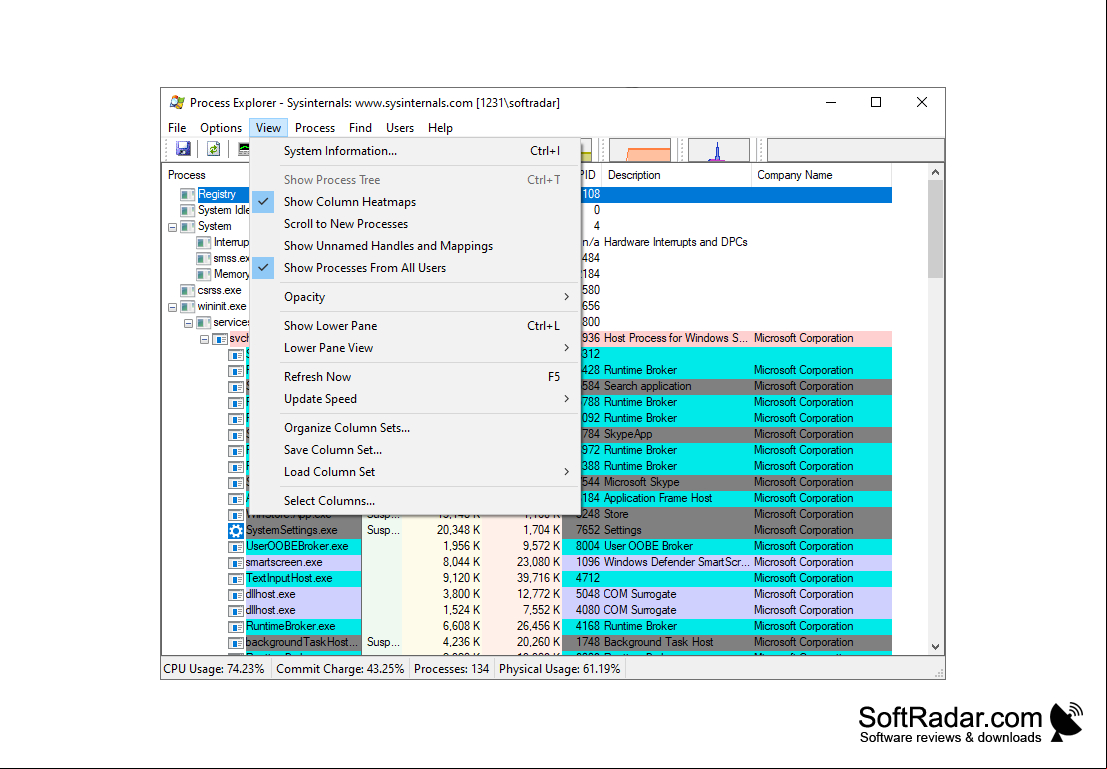Choose Refresh Now in the View menu
The width and height of the screenshot is (1107, 769).
pyautogui.click(x=414, y=377)
